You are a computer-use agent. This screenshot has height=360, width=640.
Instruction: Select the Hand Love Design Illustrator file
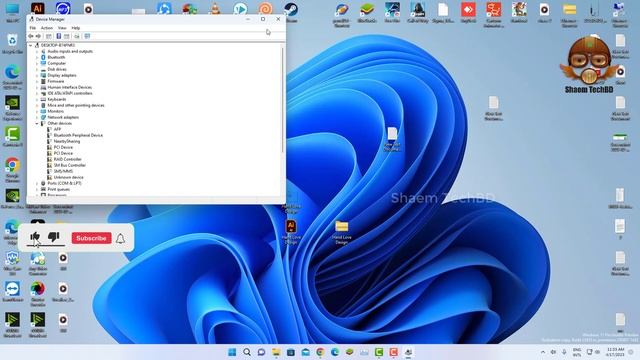coord(291,232)
